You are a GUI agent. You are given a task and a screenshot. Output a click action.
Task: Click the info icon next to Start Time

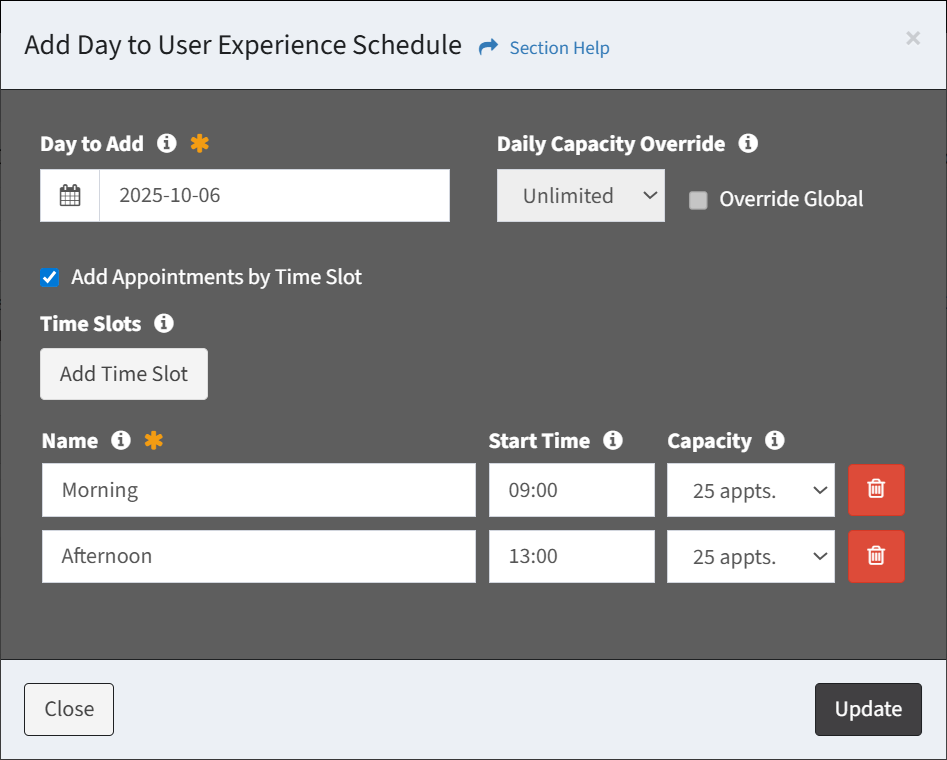point(613,440)
